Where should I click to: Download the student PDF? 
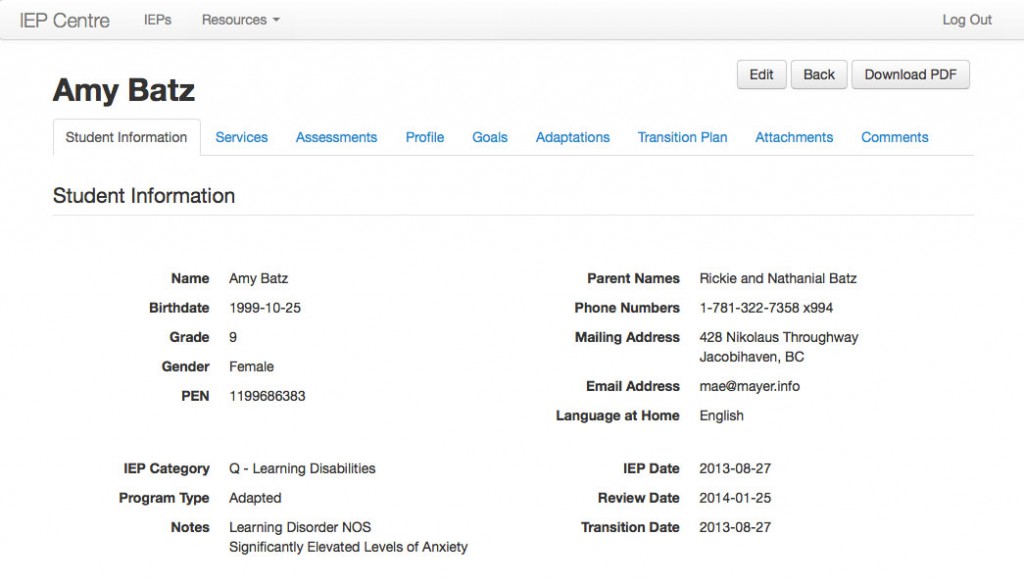click(x=910, y=75)
